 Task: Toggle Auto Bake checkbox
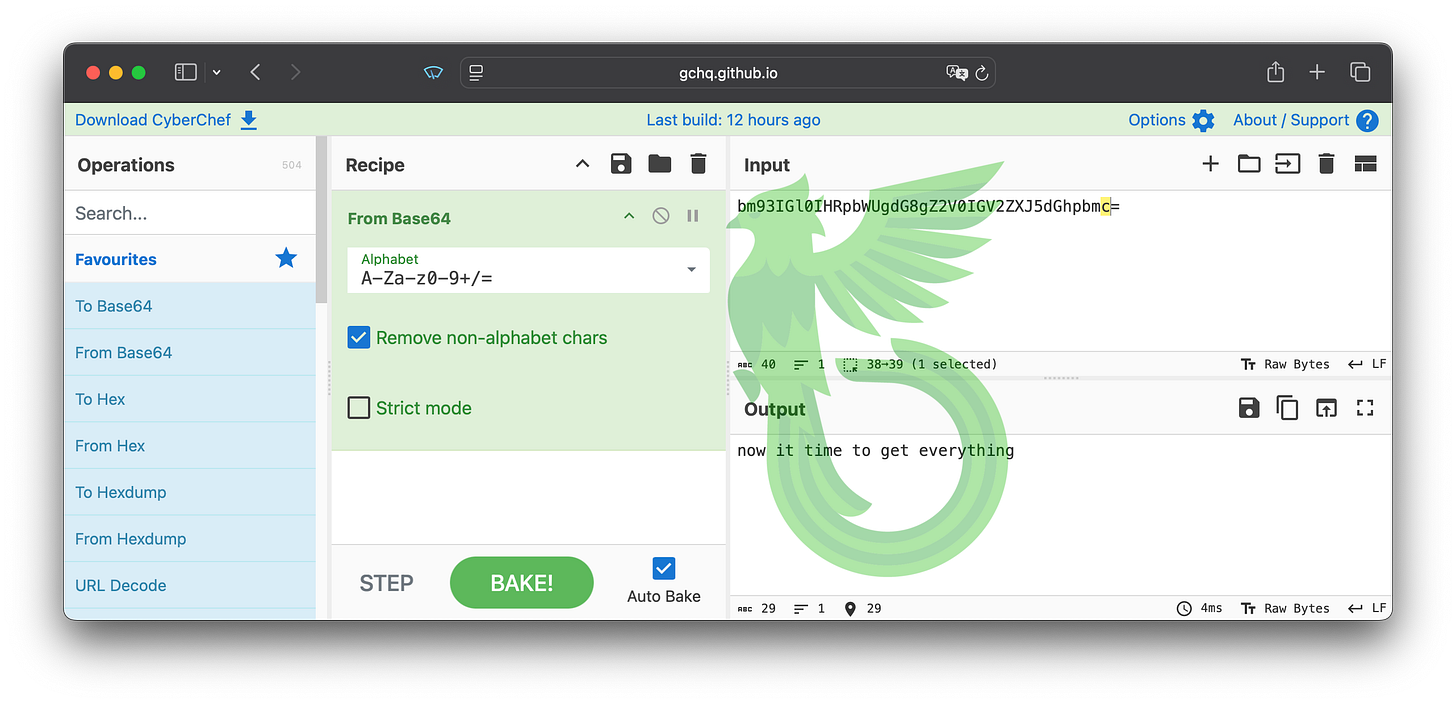tap(663, 569)
